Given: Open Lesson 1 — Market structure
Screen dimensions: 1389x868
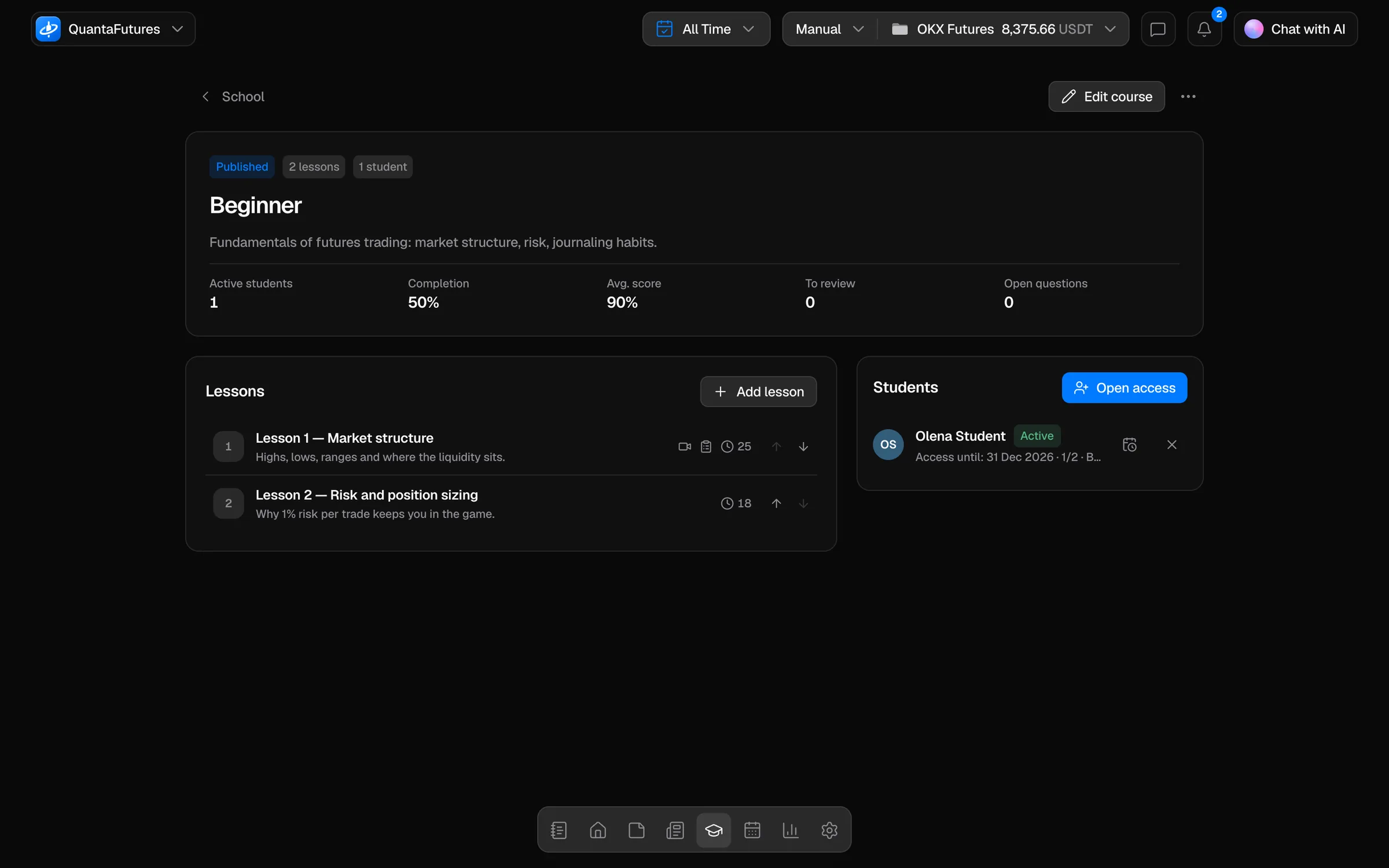Looking at the screenshot, I should (511, 447).
